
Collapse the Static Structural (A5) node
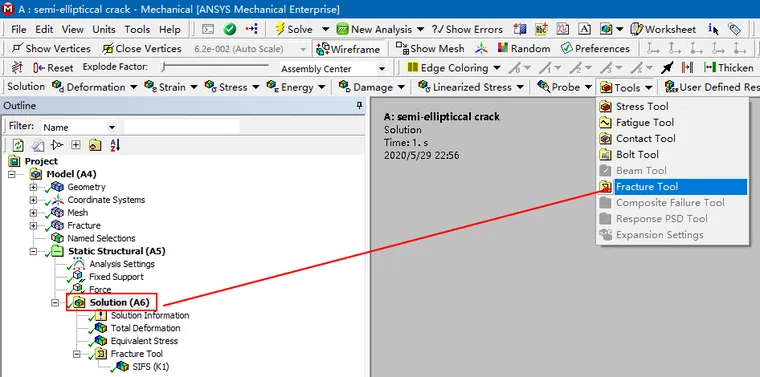click(x=33, y=251)
